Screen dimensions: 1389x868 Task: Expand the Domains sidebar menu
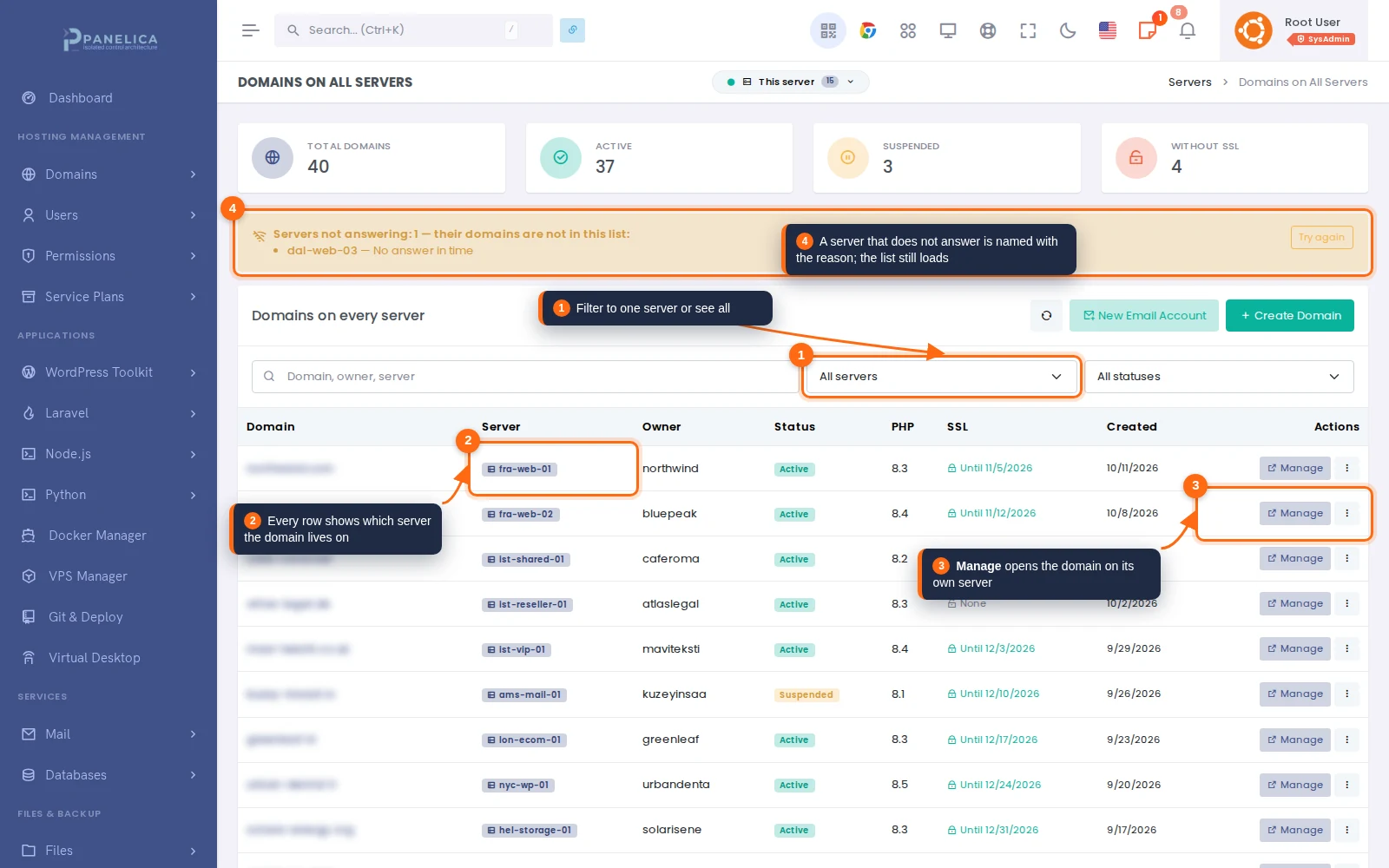(109, 174)
